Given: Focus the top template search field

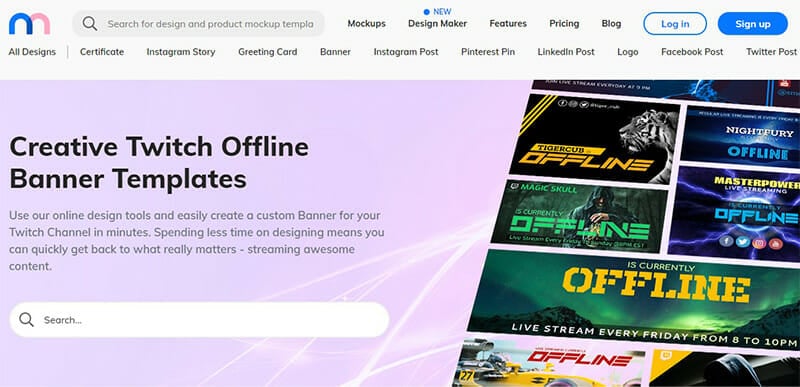Looking at the screenshot, I should click(198, 23).
